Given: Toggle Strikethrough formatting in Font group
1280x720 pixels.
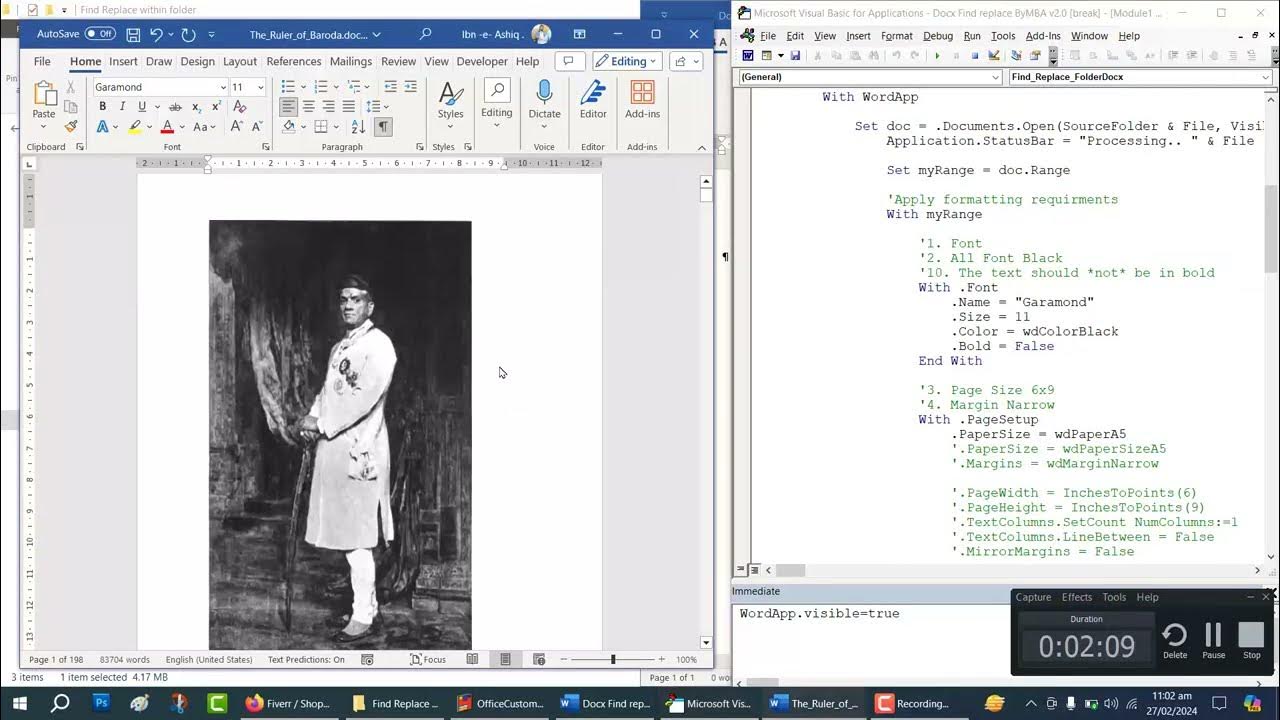Looking at the screenshot, I should [x=175, y=107].
